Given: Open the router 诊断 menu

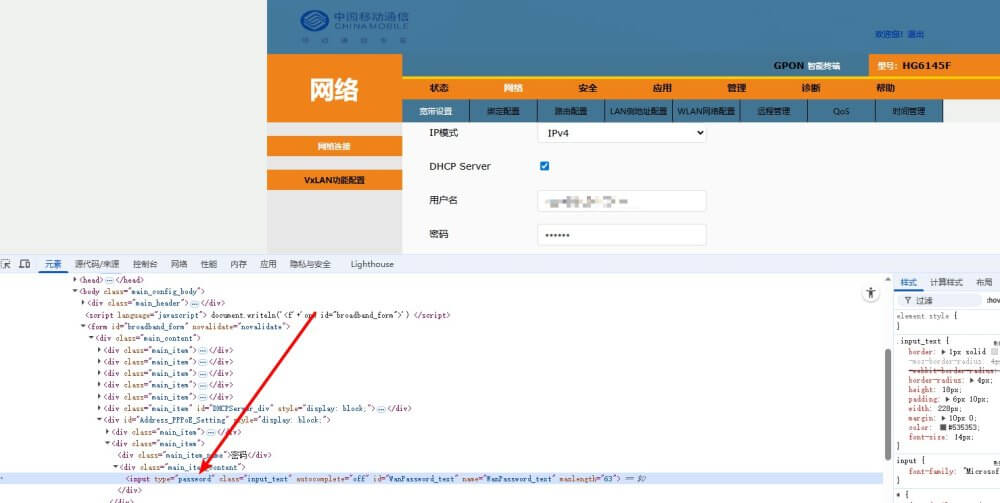Looking at the screenshot, I should coord(811,88).
